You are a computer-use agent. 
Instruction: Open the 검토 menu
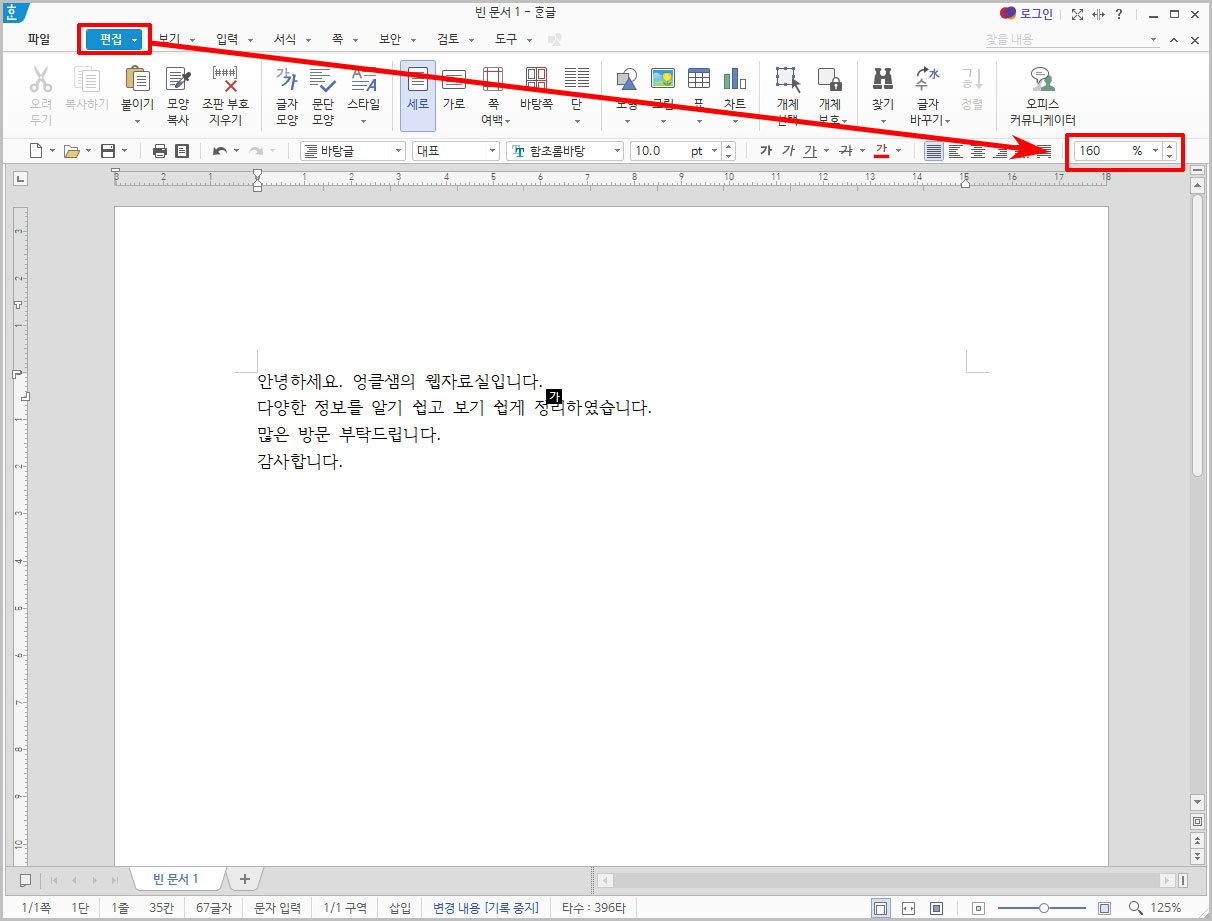[448, 39]
